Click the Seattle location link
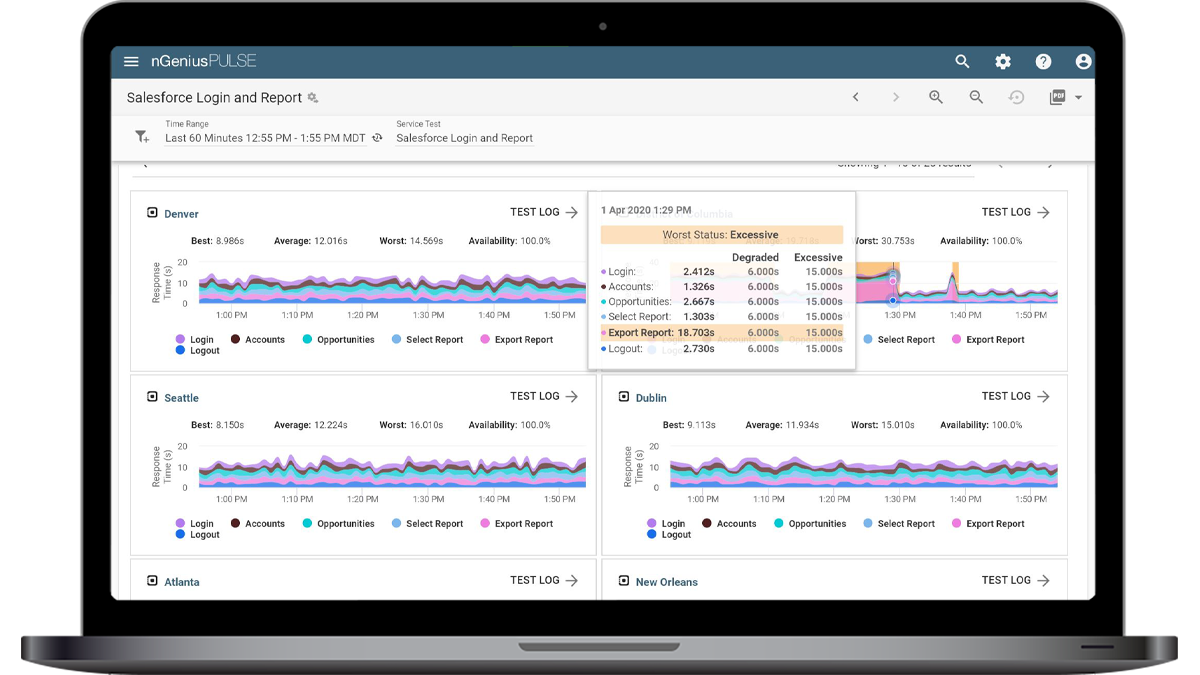The image size is (1200, 675). click(181, 398)
